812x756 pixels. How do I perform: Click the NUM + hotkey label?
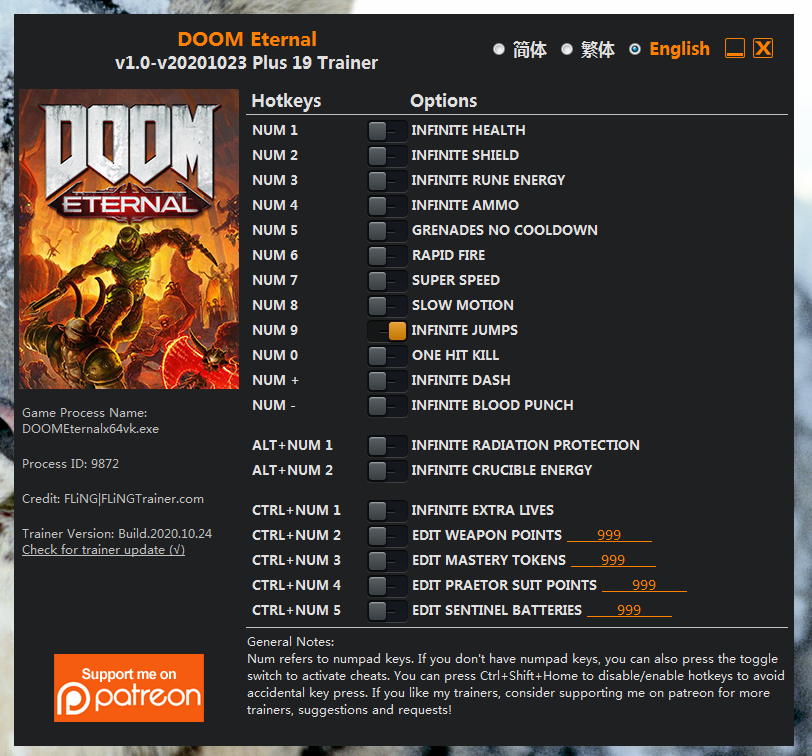click(276, 381)
